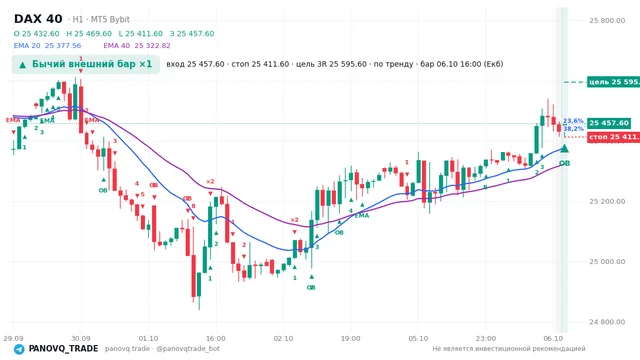Click the '25 800.00' price axis label

click(607, 20)
